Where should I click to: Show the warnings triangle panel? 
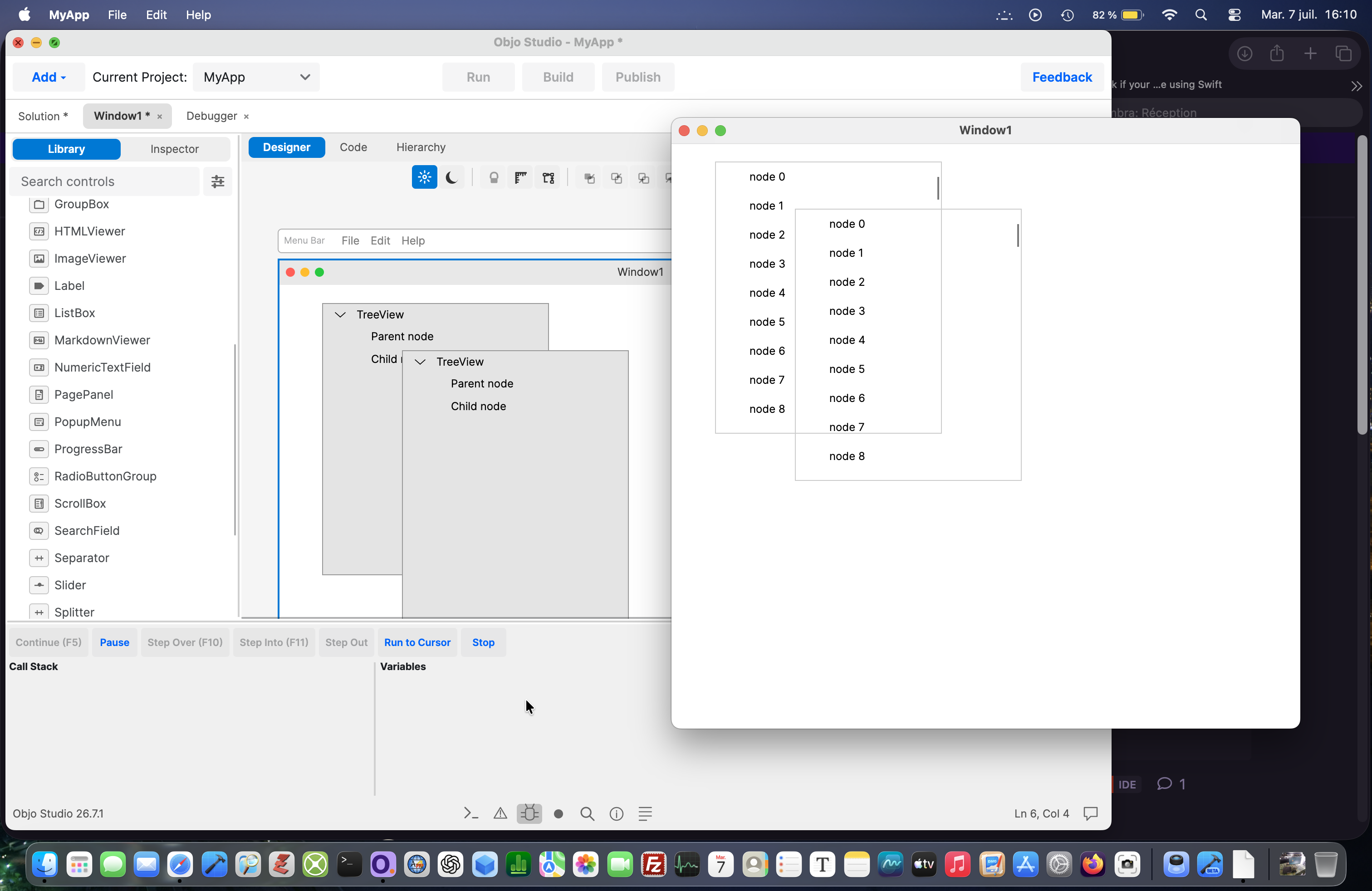coord(500,813)
